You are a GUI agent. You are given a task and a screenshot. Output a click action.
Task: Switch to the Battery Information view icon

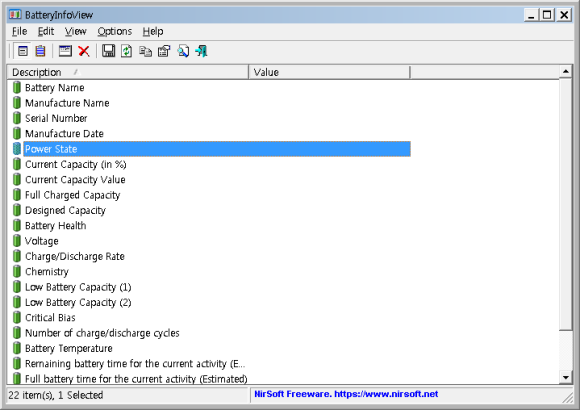tap(23, 51)
